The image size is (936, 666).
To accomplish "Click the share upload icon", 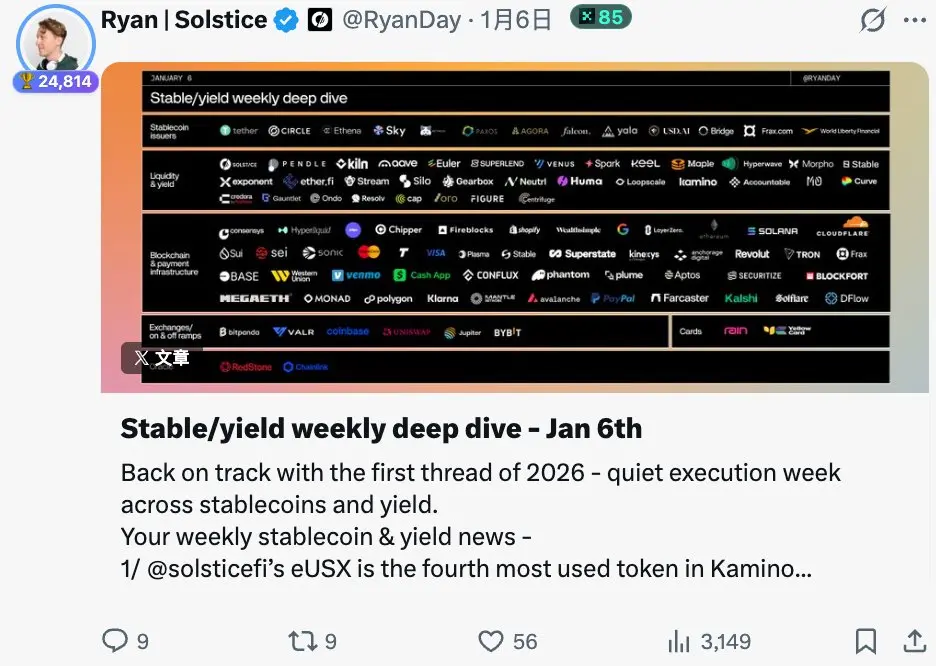I will pyautogui.click(x=914, y=641).
